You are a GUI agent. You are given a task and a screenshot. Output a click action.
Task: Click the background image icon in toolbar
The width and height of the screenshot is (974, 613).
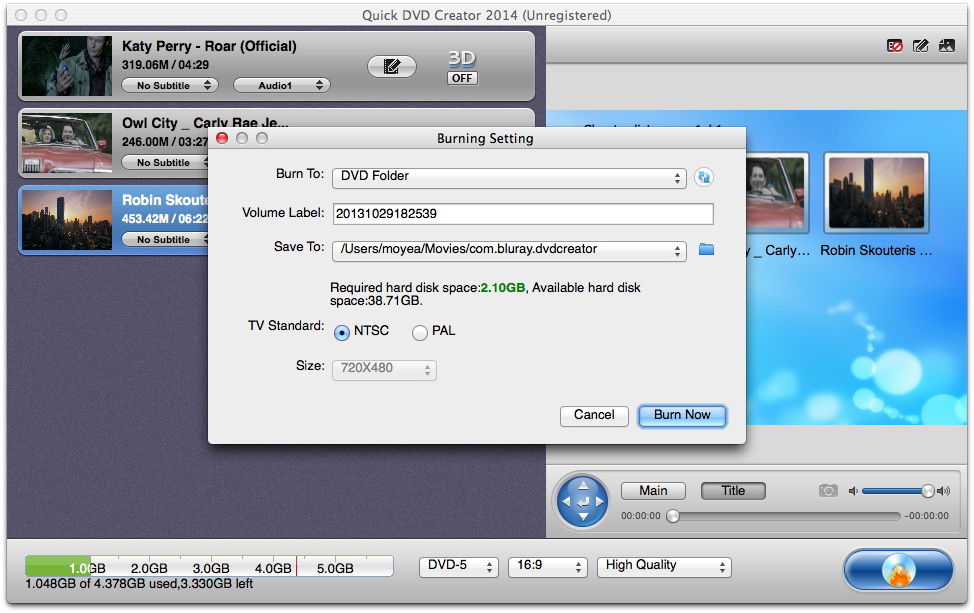click(947, 46)
